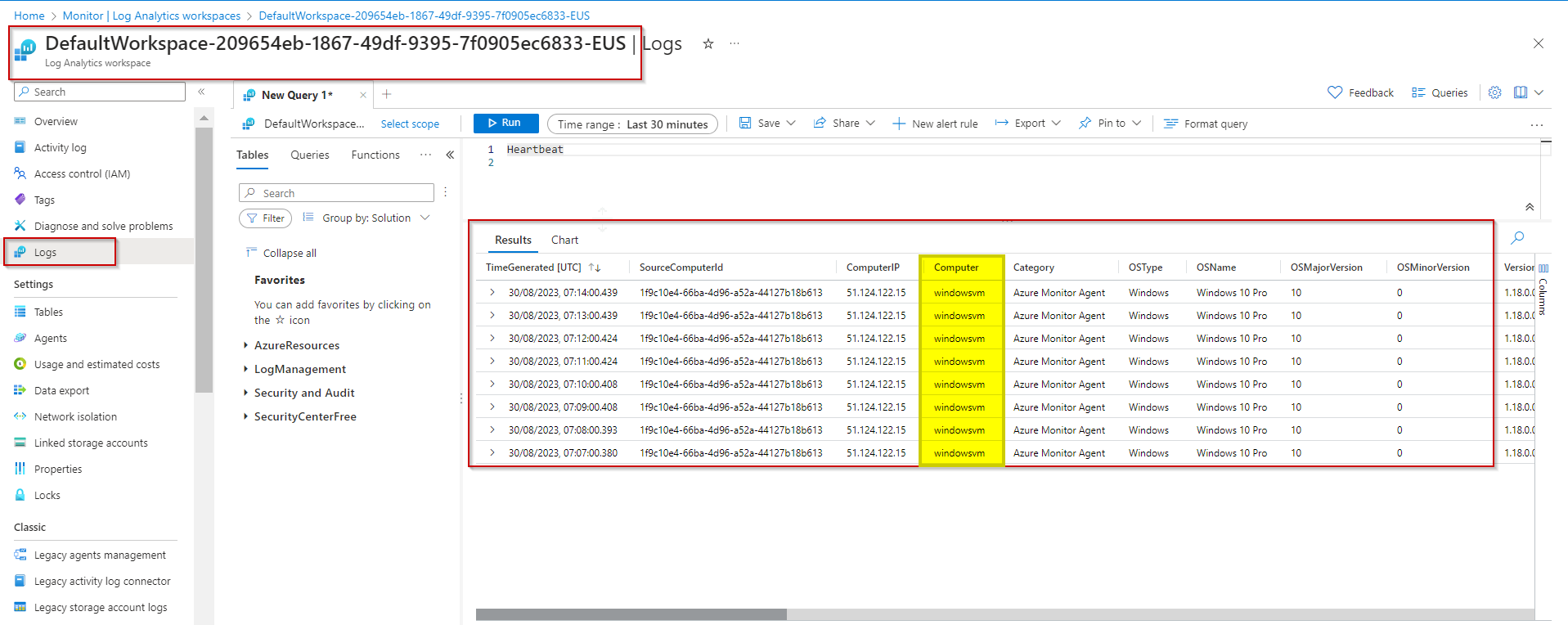Collapse the query editor with up chevron
The width and height of the screenshot is (1568, 625).
(1530, 207)
